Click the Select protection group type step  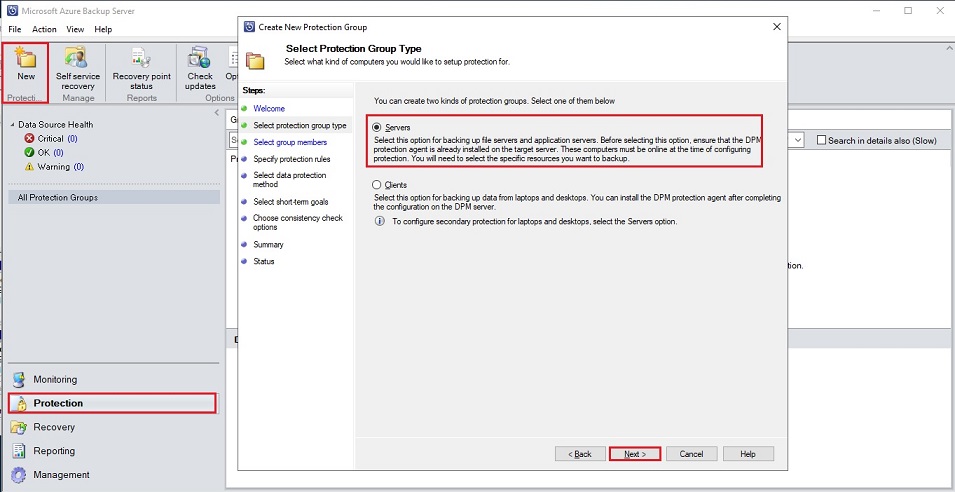300,125
